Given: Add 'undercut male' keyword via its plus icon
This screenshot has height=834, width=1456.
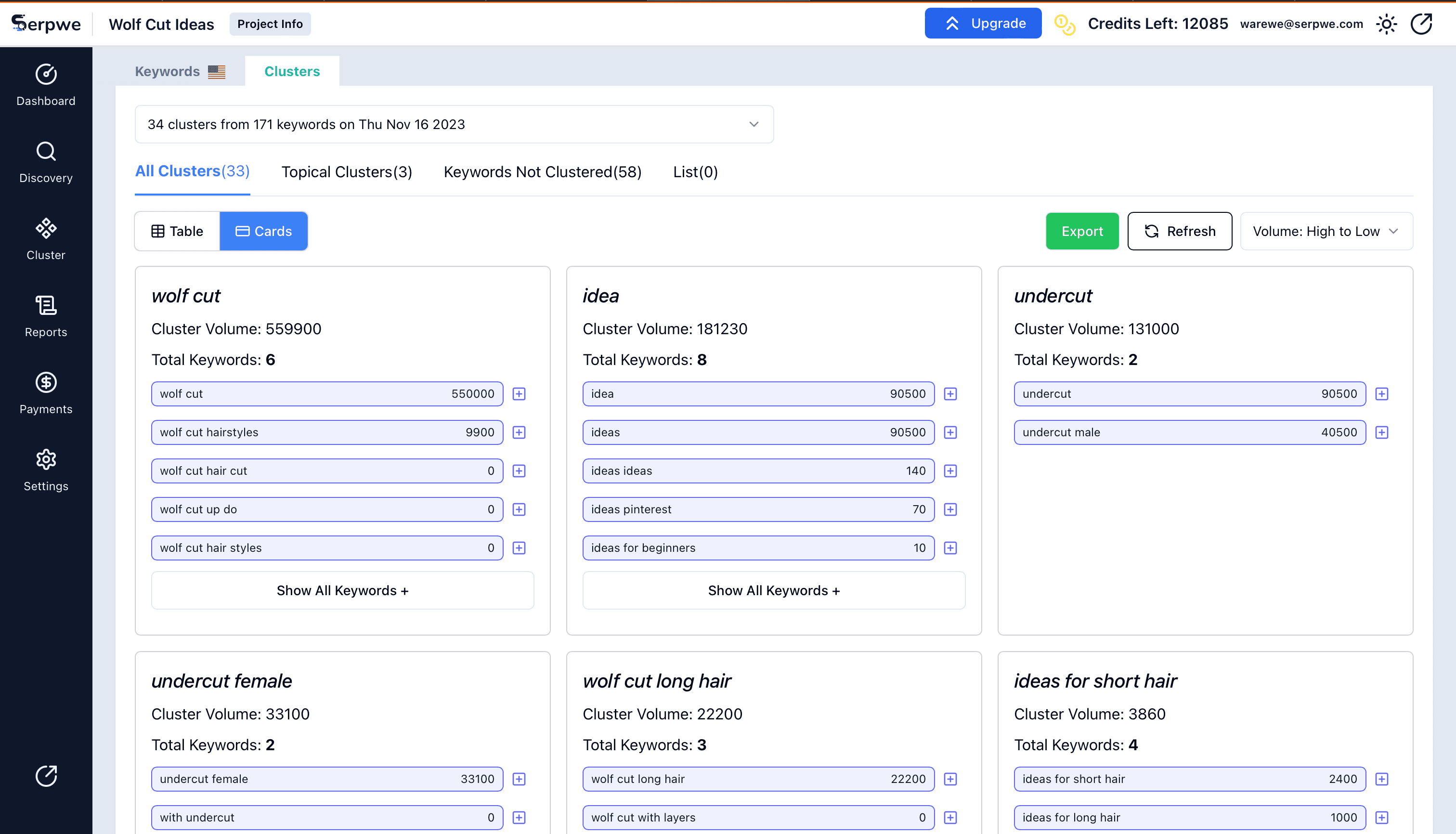Looking at the screenshot, I should (x=1382, y=432).
